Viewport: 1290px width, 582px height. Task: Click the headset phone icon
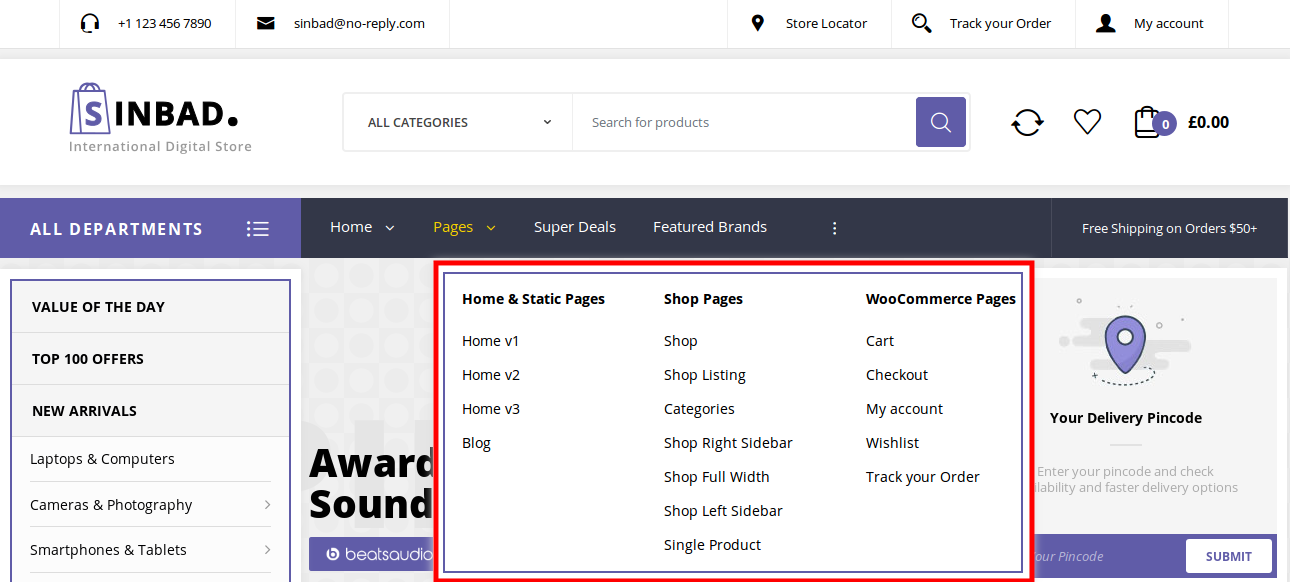pyautogui.click(x=90, y=23)
